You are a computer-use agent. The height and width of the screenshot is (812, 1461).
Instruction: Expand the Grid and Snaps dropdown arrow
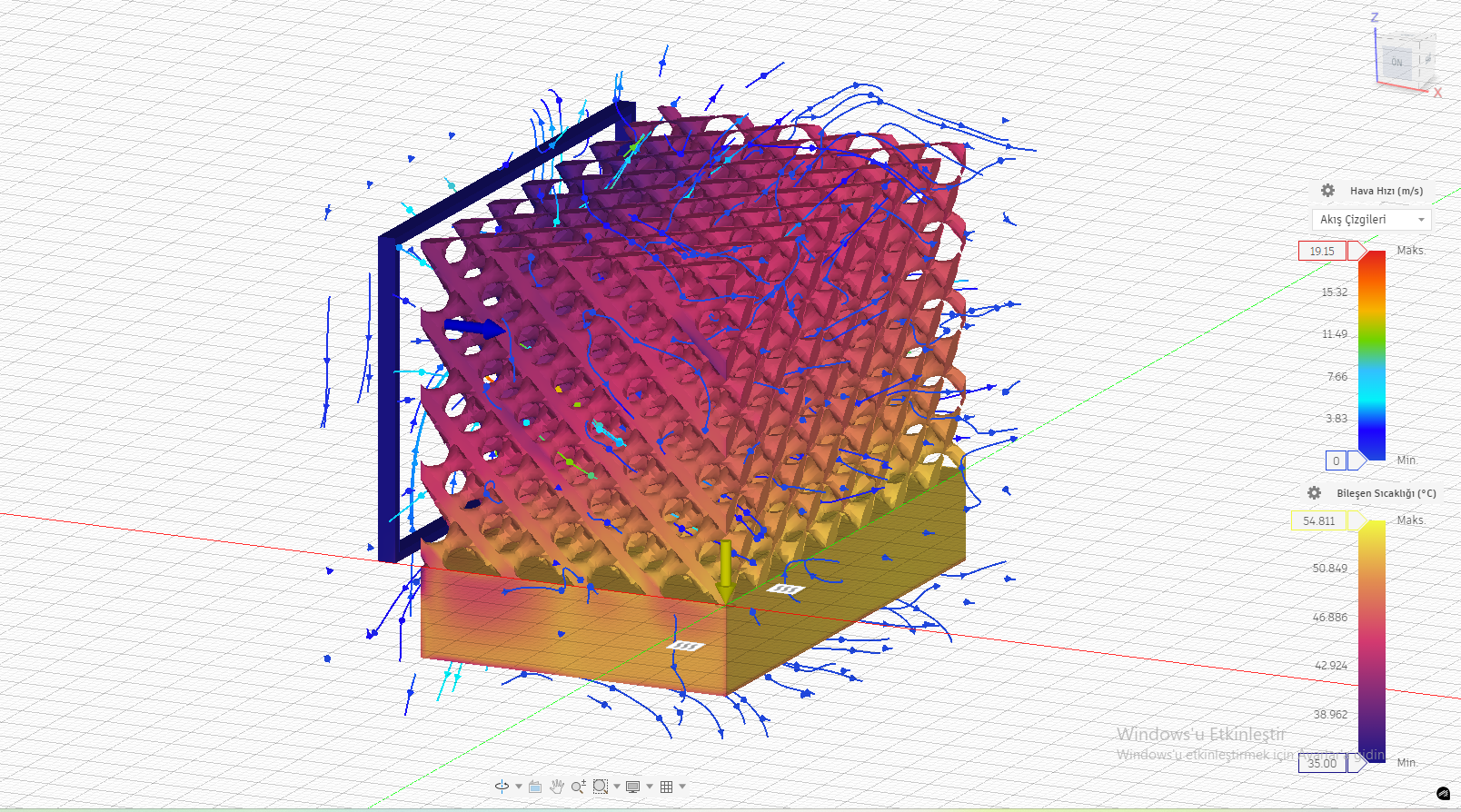click(682, 787)
